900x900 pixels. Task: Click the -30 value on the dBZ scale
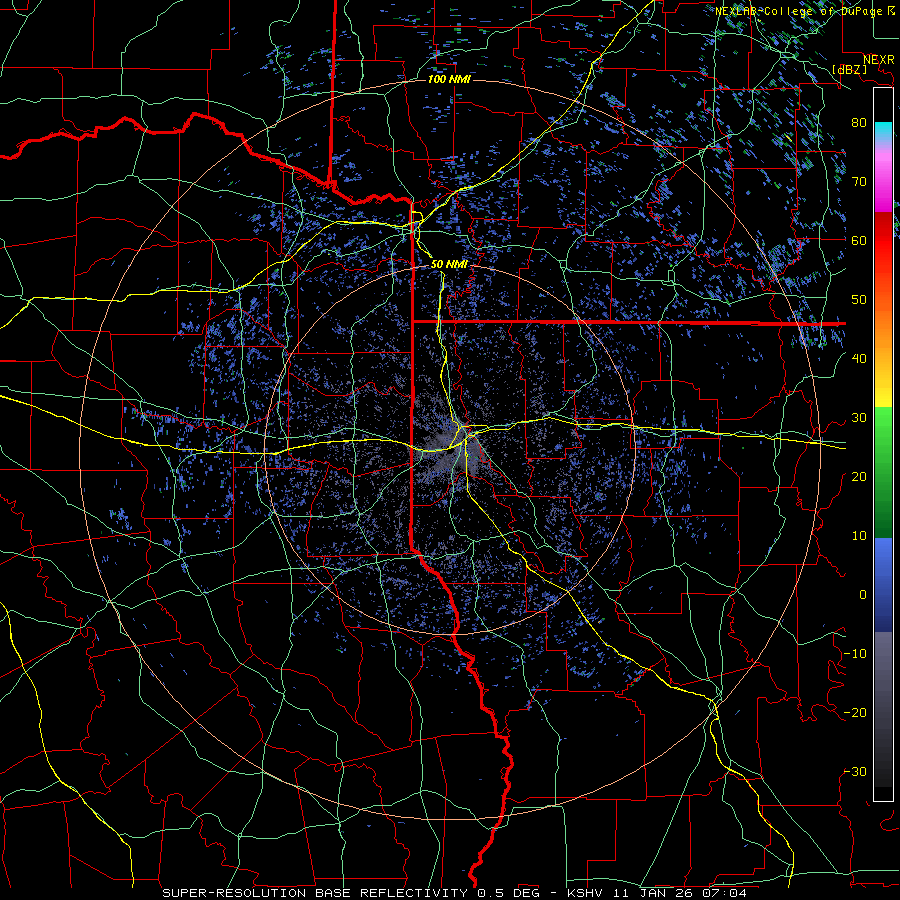tap(855, 772)
